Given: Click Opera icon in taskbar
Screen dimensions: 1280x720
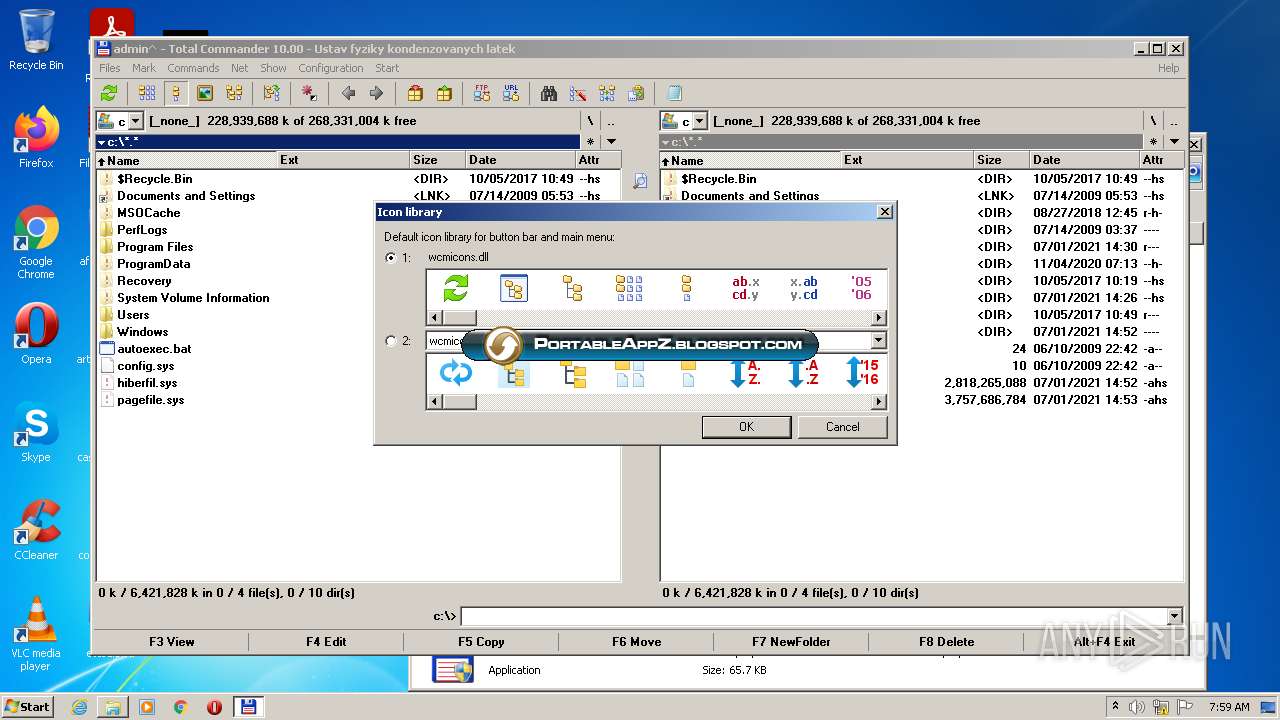Looking at the screenshot, I should [214, 707].
